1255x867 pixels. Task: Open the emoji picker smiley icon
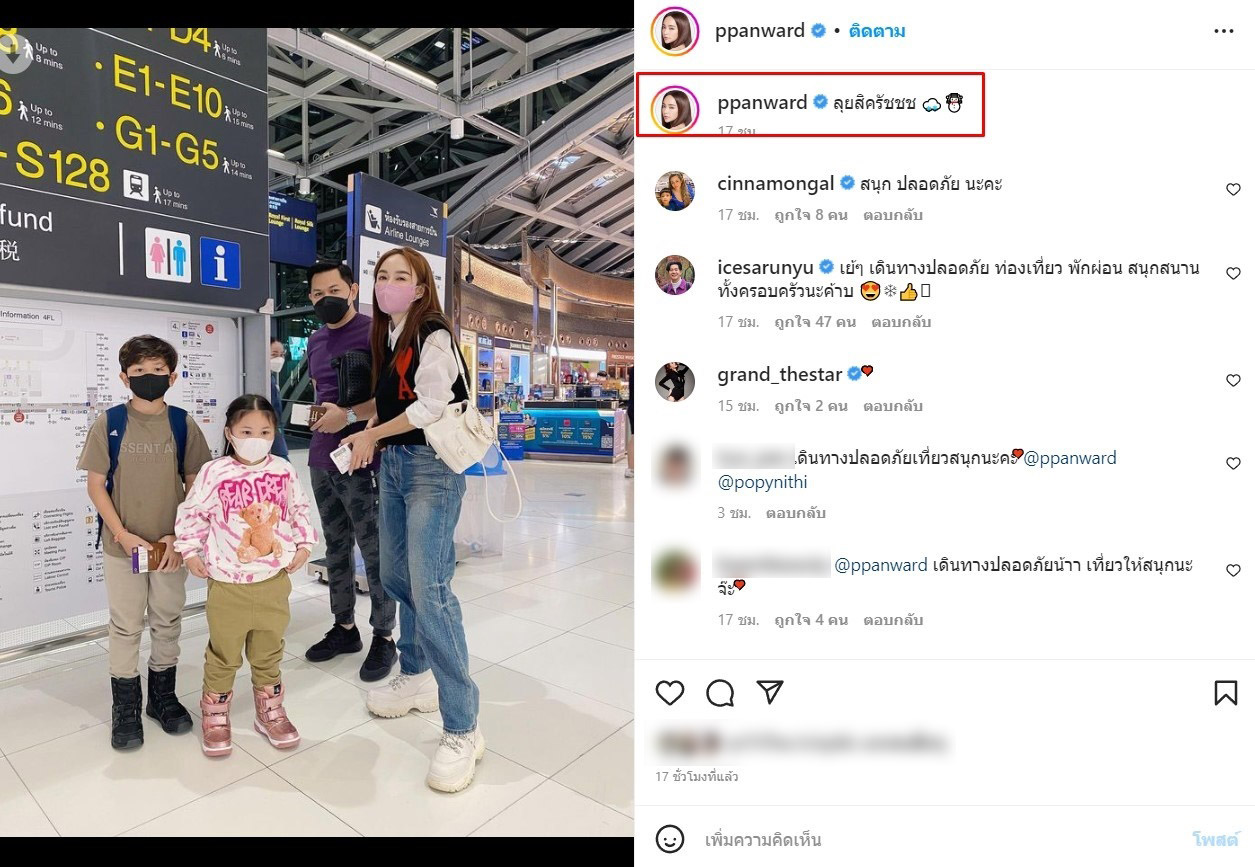click(x=670, y=839)
